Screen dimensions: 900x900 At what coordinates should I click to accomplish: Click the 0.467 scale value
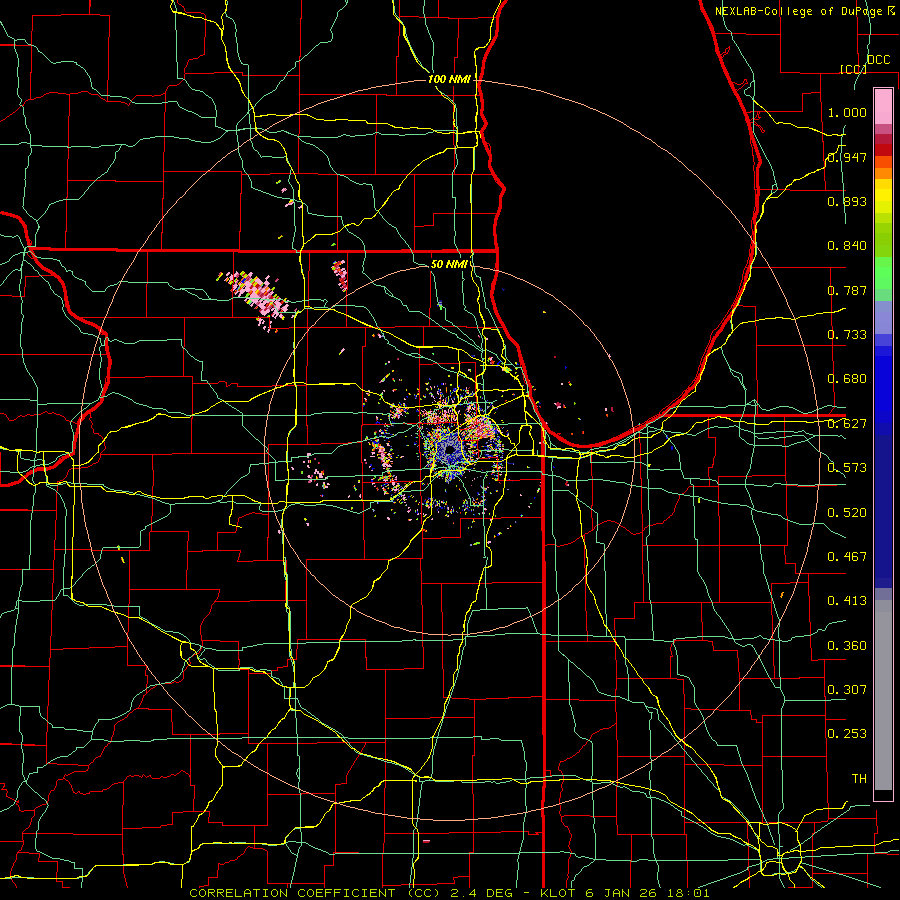pos(847,557)
